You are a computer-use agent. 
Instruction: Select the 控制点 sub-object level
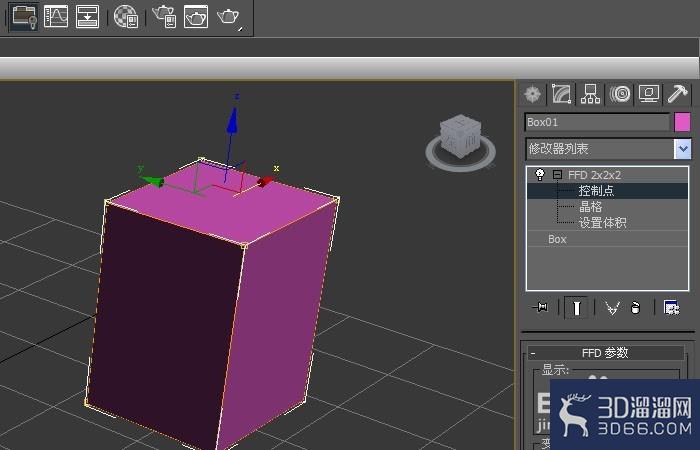coord(596,191)
